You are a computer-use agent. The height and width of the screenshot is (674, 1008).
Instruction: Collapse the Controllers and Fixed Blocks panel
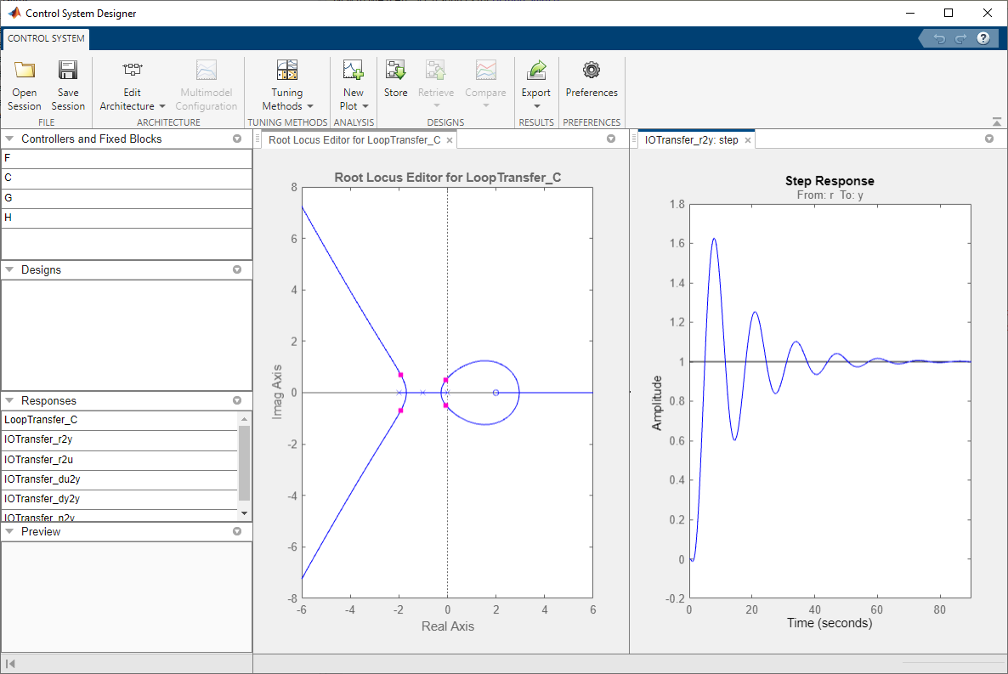(10, 139)
